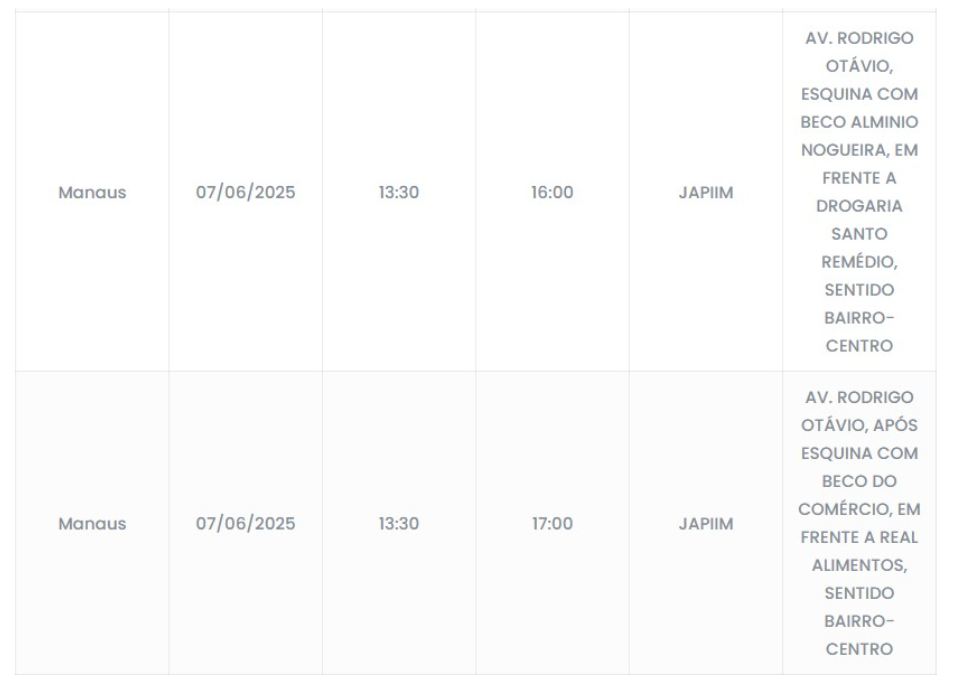Screen dimensions: 953x688
Task: Click JAPIIM in the 16:00 row
Action: 705,192
